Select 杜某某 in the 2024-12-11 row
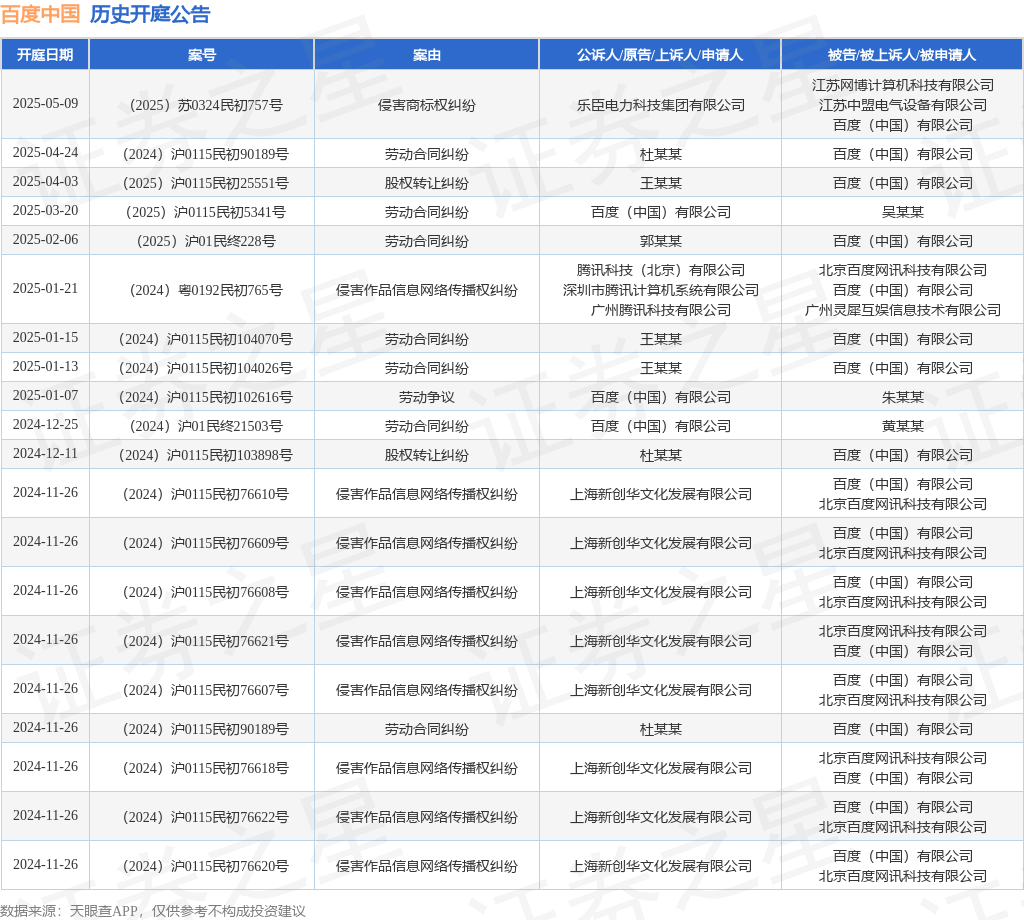The image size is (1024, 920). click(x=660, y=455)
